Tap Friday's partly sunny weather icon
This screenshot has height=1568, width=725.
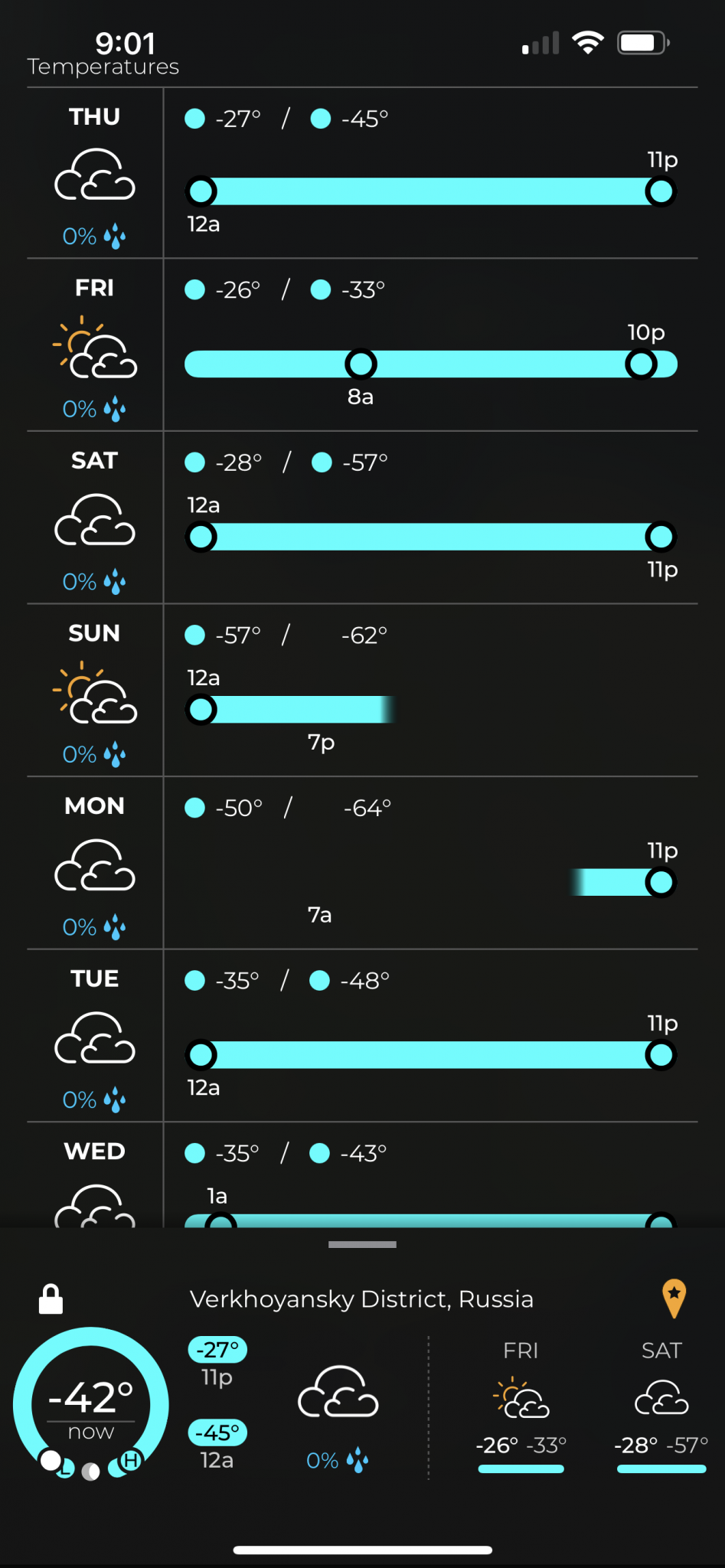[95, 348]
